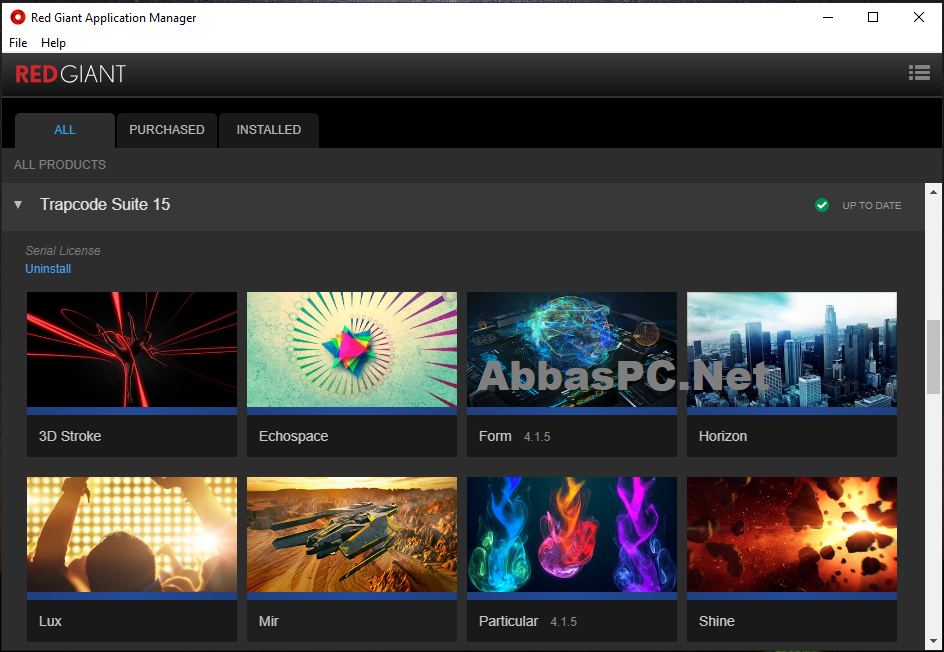Select the 3D Stroke thumbnail
Viewport: 944px width, 652px height.
[132, 350]
